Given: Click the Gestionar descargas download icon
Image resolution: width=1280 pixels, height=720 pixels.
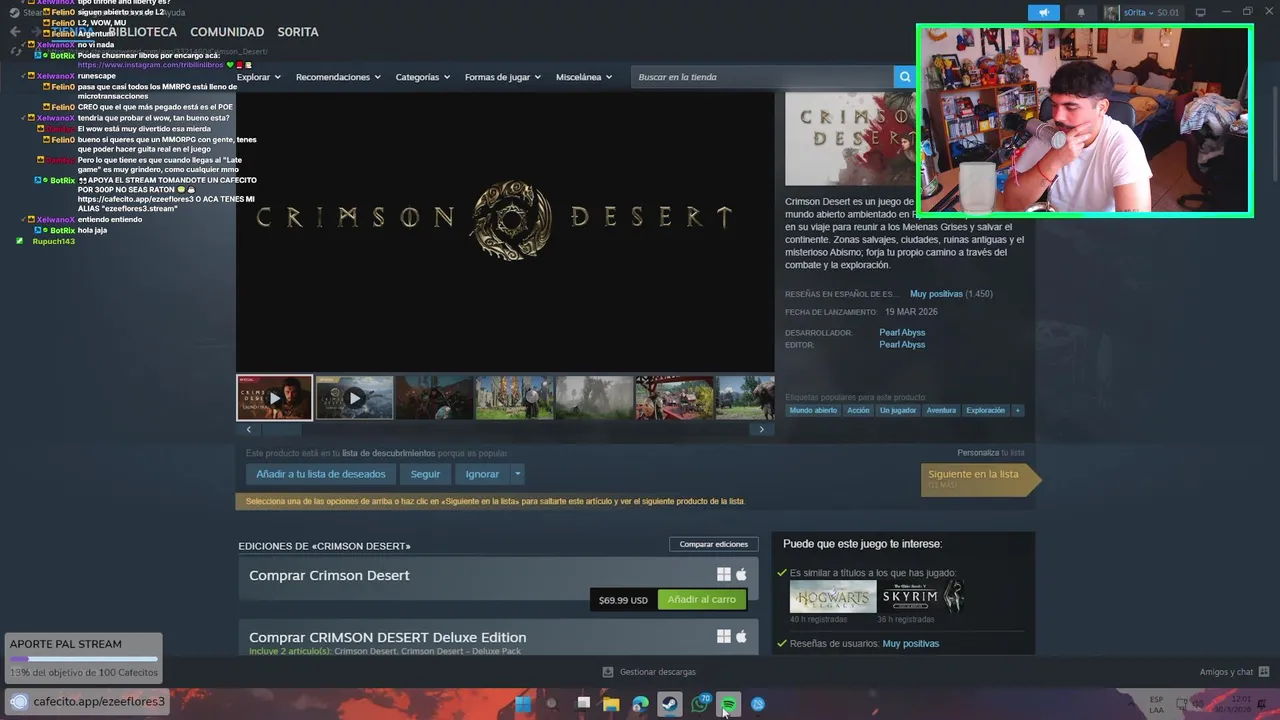Looking at the screenshot, I should coord(608,672).
